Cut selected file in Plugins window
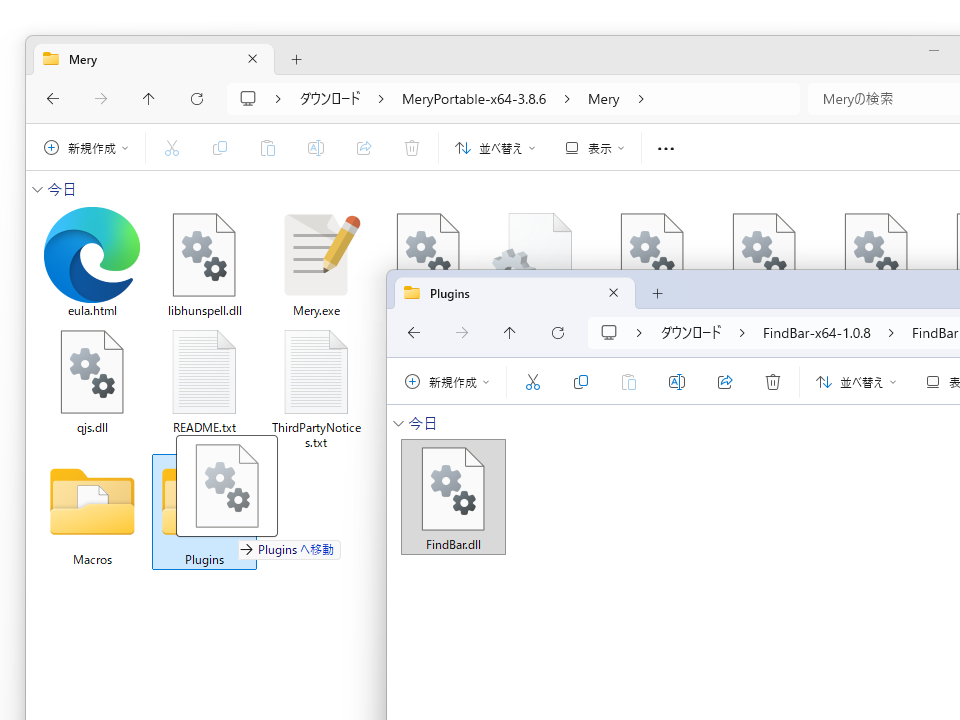The image size is (960, 720). (x=533, y=383)
